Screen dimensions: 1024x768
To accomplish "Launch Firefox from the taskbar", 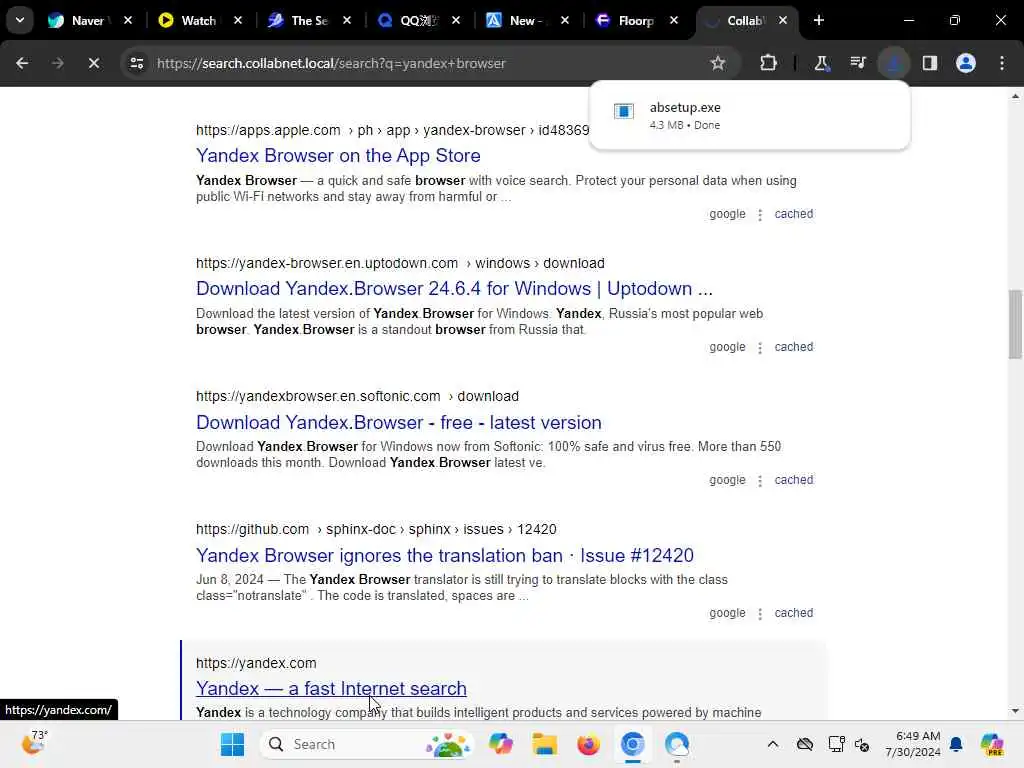I will point(588,744).
